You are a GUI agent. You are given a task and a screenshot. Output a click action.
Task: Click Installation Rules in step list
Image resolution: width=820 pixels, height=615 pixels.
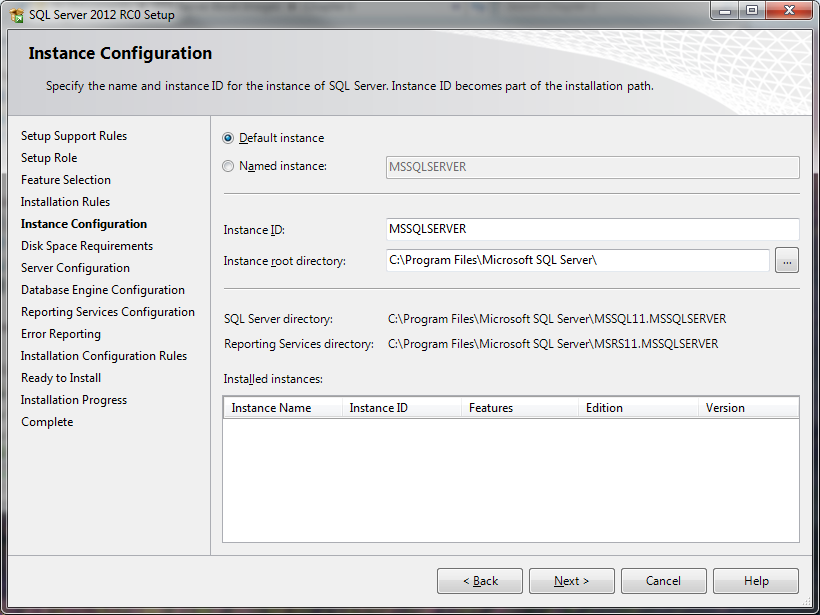tap(65, 202)
